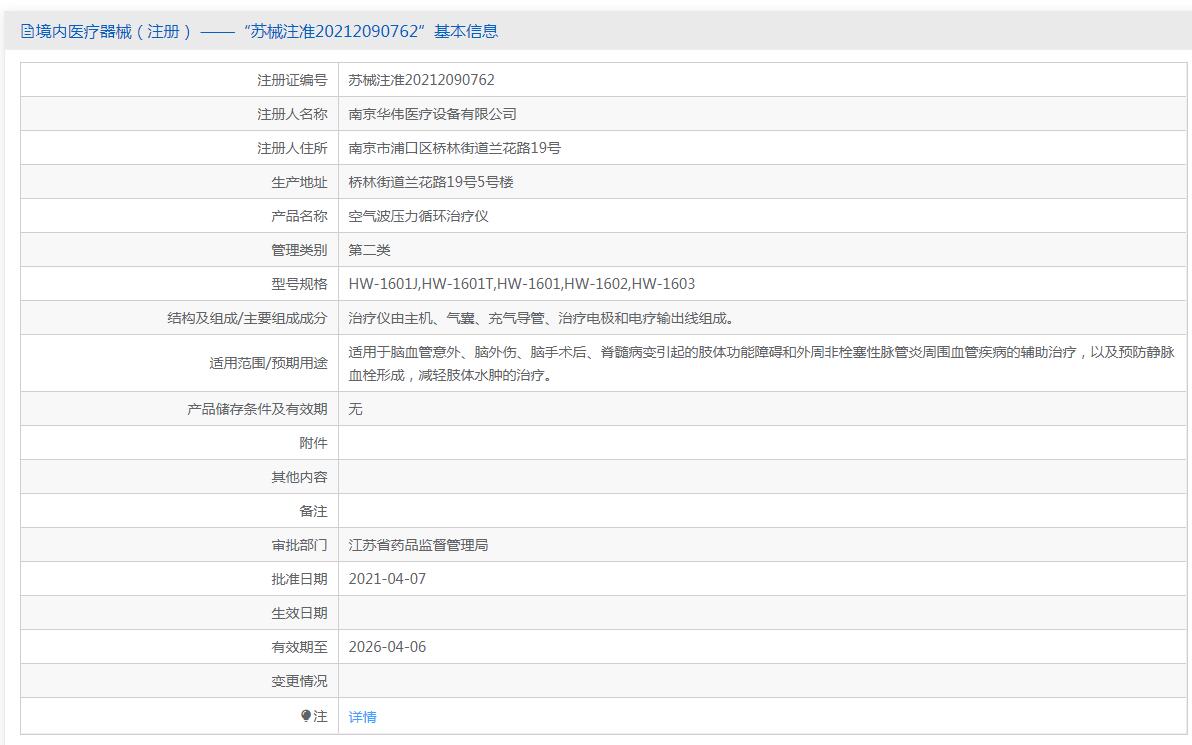The height and width of the screenshot is (745, 1192).
Task: Select approval department 江苏省药品监督管理局
Action: [418, 545]
